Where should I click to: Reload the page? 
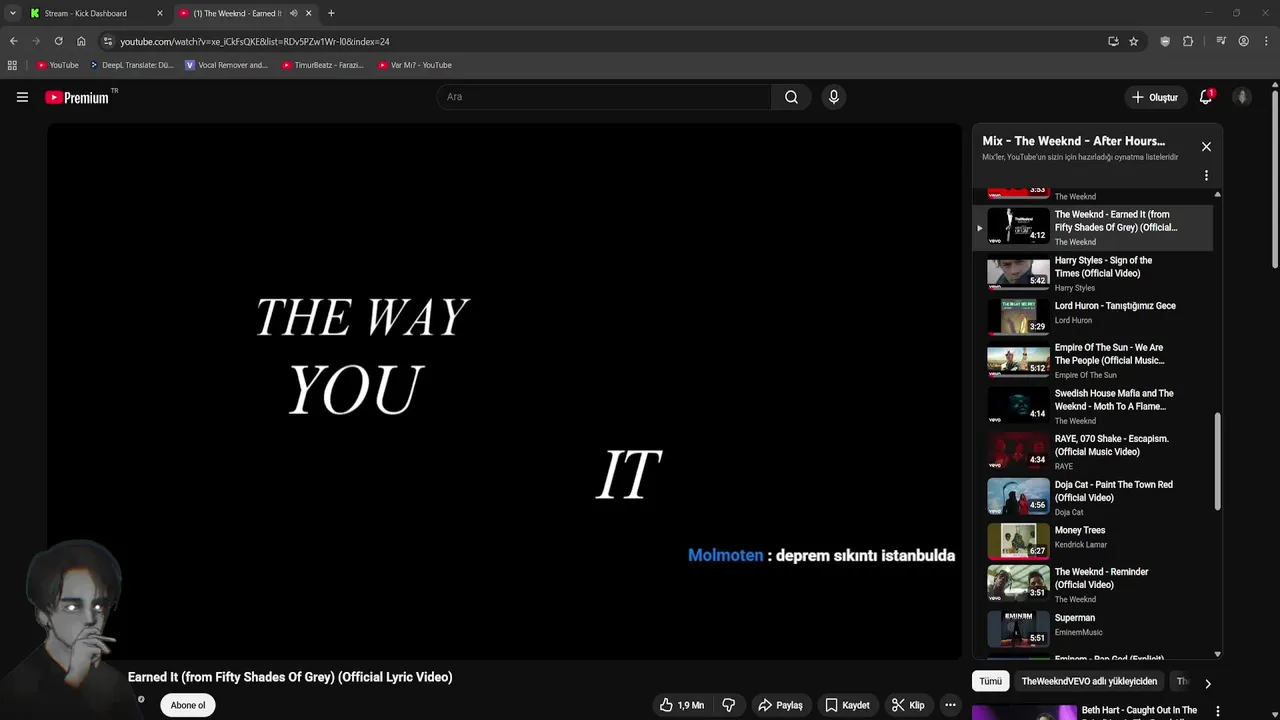(x=58, y=41)
